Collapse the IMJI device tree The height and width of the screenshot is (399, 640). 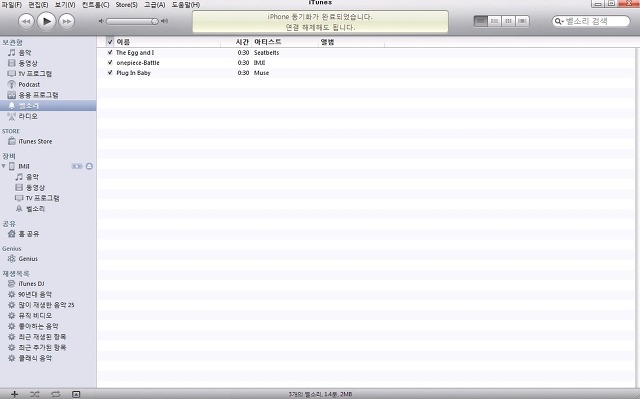pyautogui.click(x=4, y=166)
